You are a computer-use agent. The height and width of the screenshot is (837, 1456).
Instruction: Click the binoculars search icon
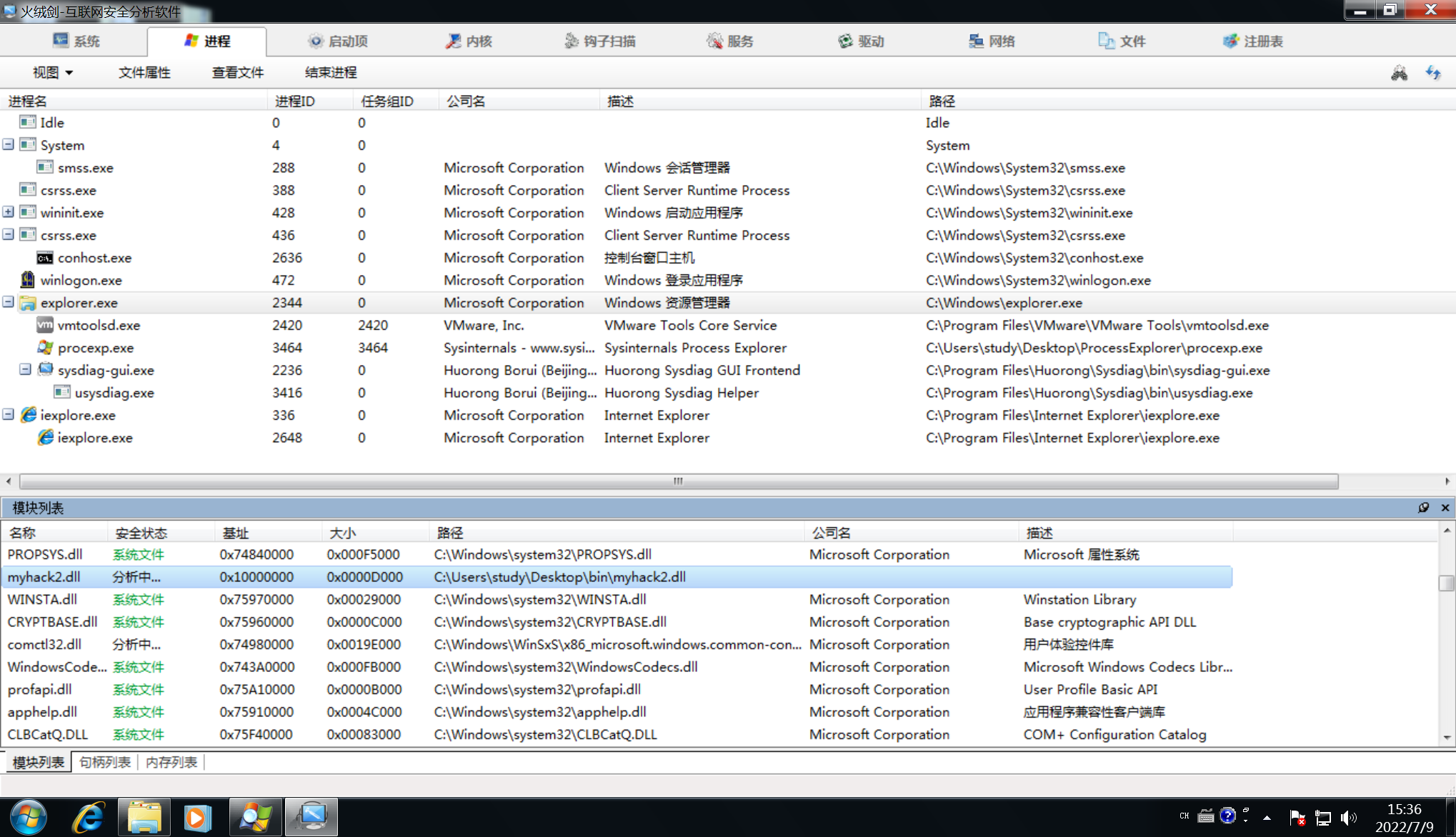1399,73
